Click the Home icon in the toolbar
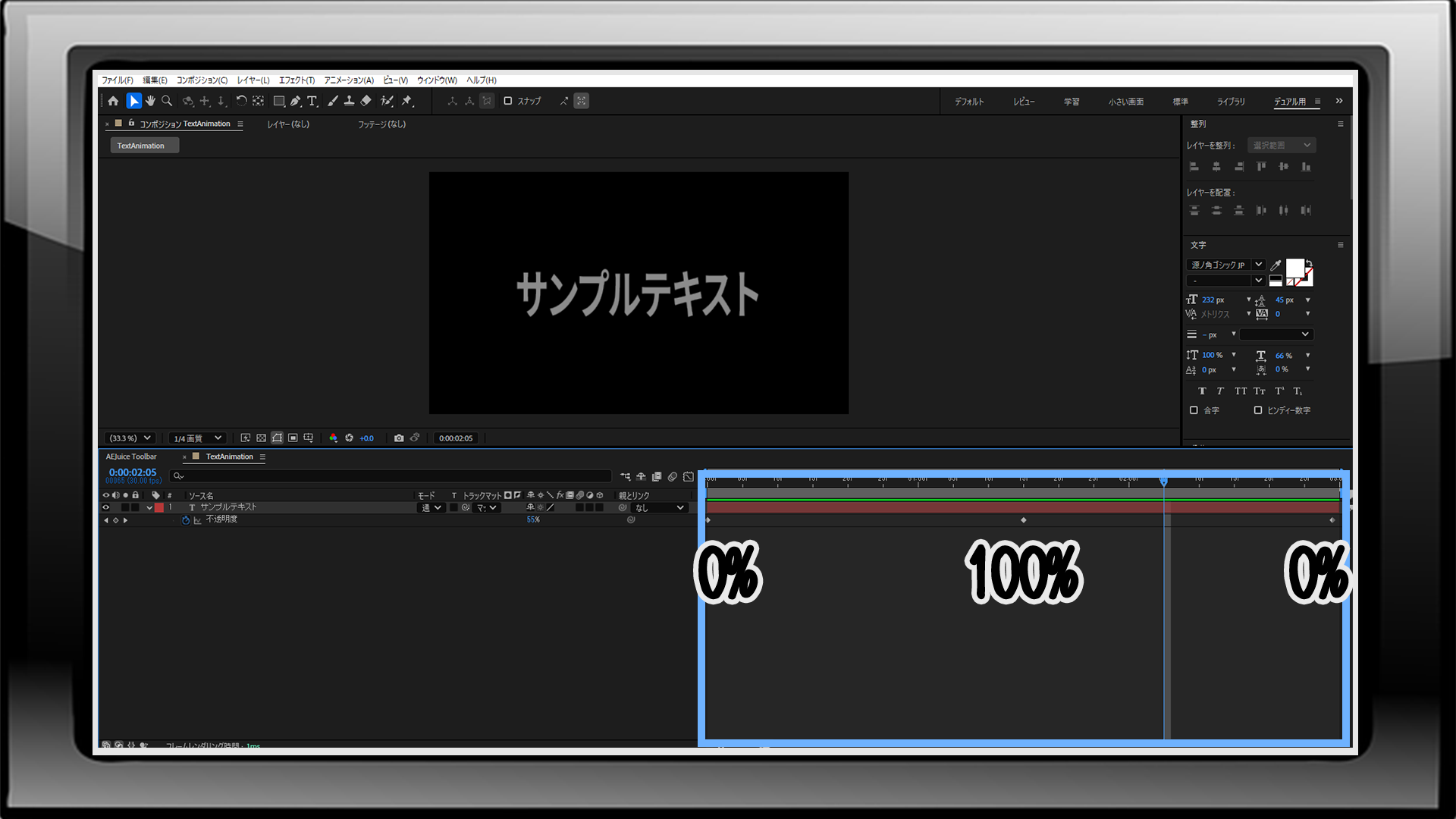Viewport: 1456px width, 819px height. point(113,101)
